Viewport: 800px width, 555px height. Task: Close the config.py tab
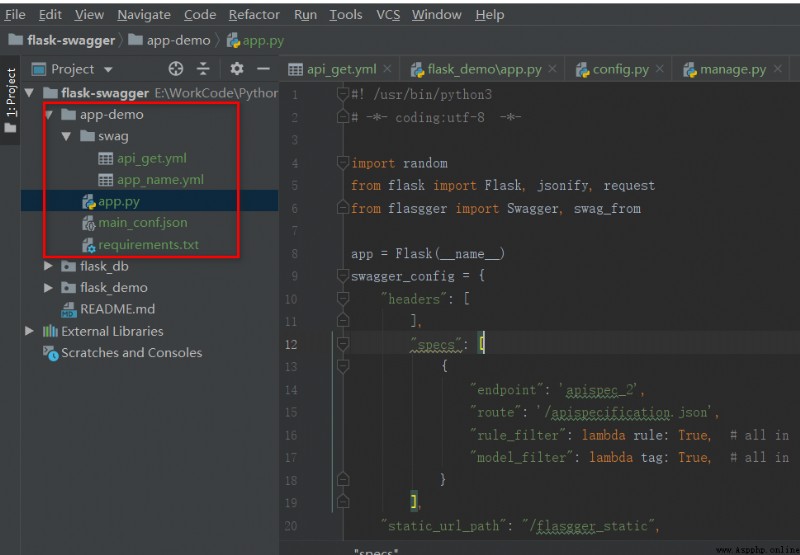pyautogui.click(x=660, y=68)
